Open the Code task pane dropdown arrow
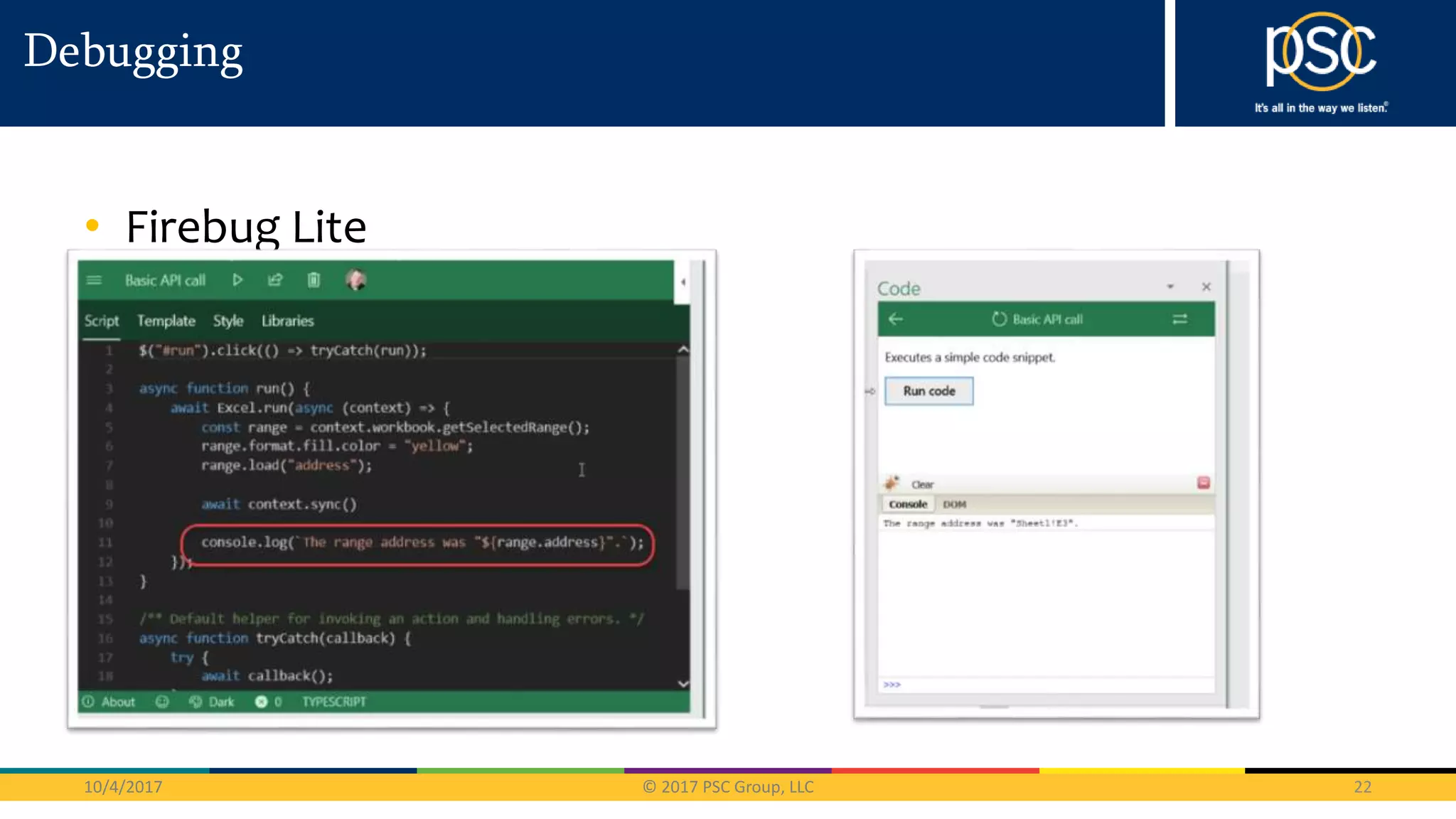1456x819 pixels. tap(1170, 287)
